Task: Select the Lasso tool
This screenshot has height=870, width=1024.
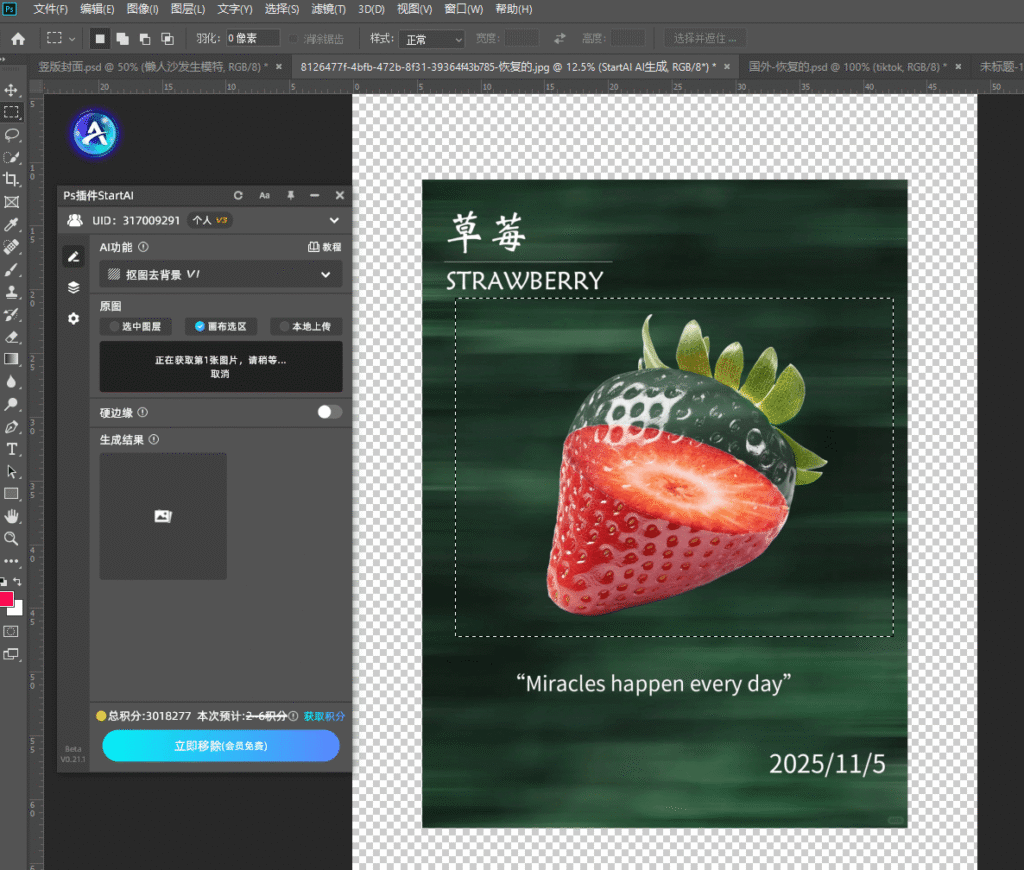Action: tap(12, 134)
